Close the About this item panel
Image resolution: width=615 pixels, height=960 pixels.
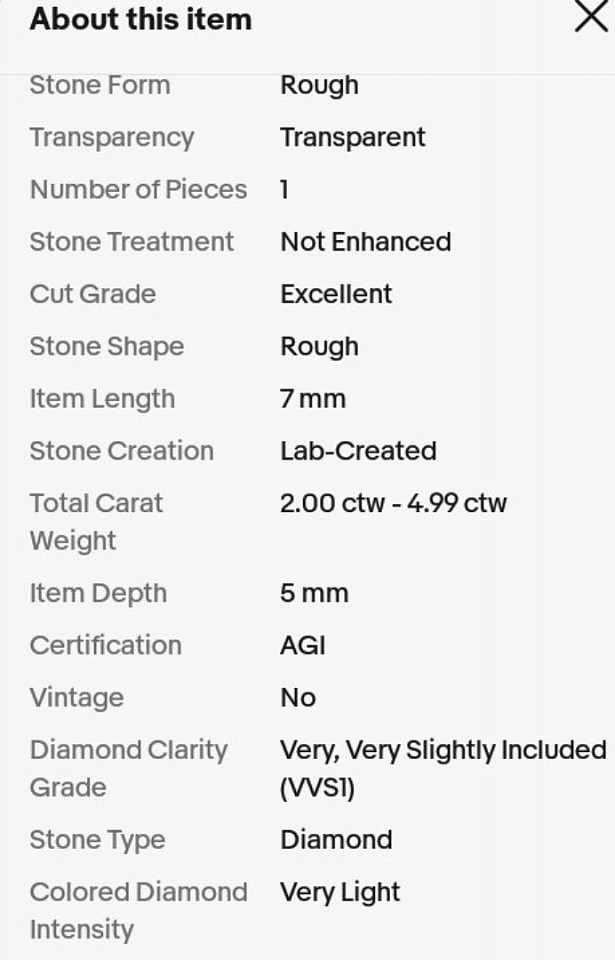[591, 17]
